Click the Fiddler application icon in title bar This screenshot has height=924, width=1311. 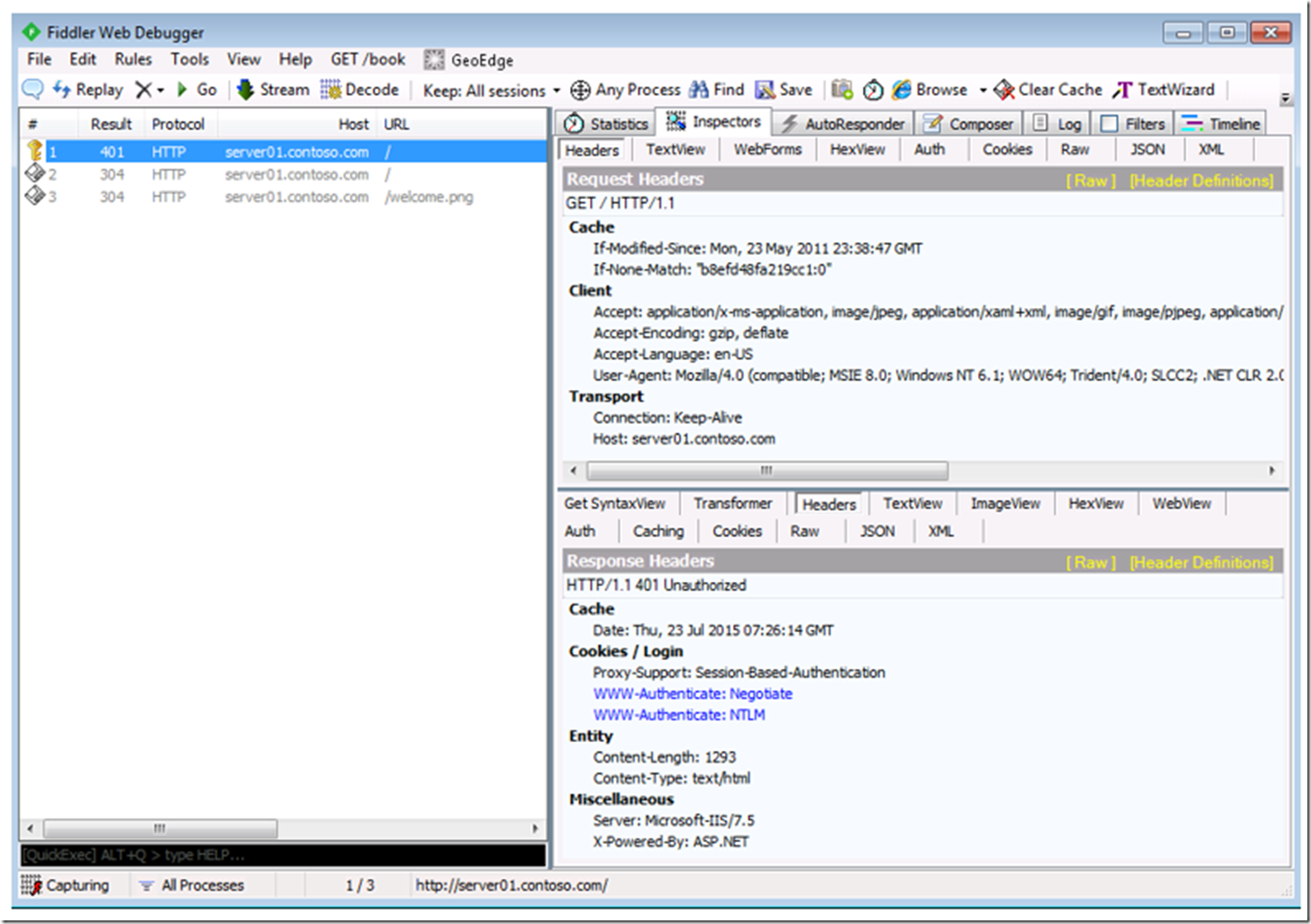(x=32, y=32)
